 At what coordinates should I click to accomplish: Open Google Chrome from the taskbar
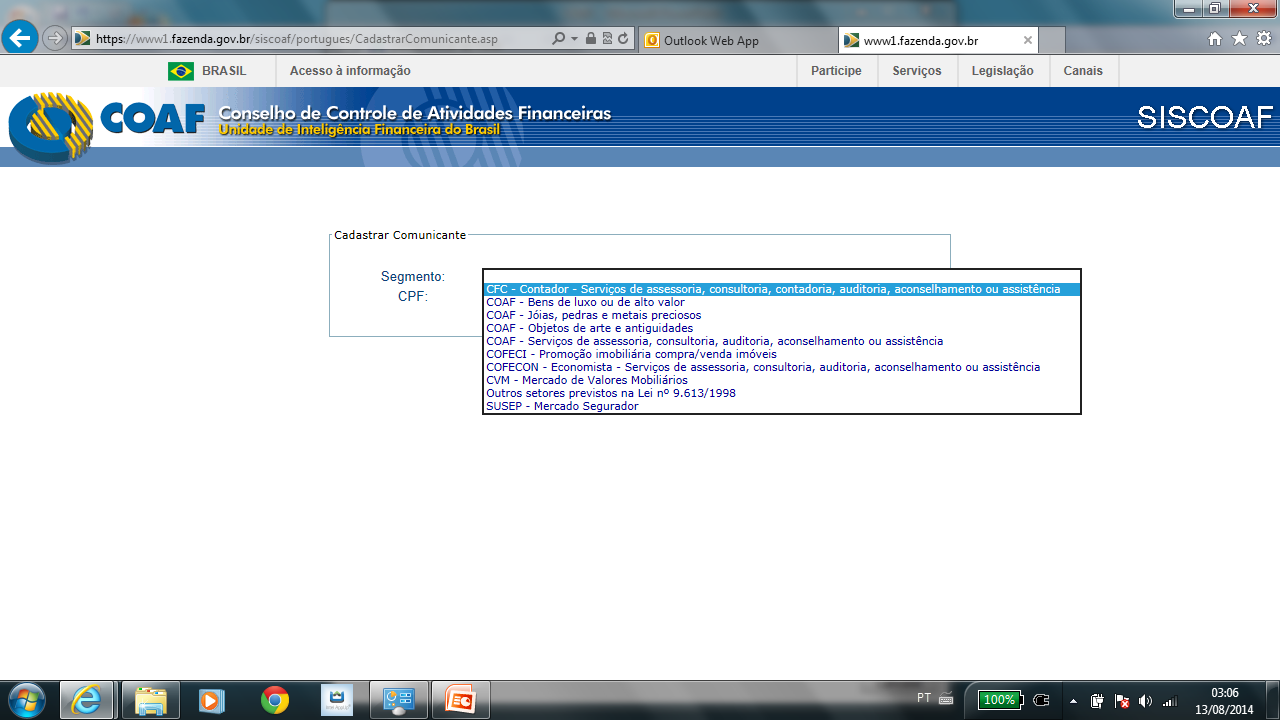pyautogui.click(x=274, y=700)
